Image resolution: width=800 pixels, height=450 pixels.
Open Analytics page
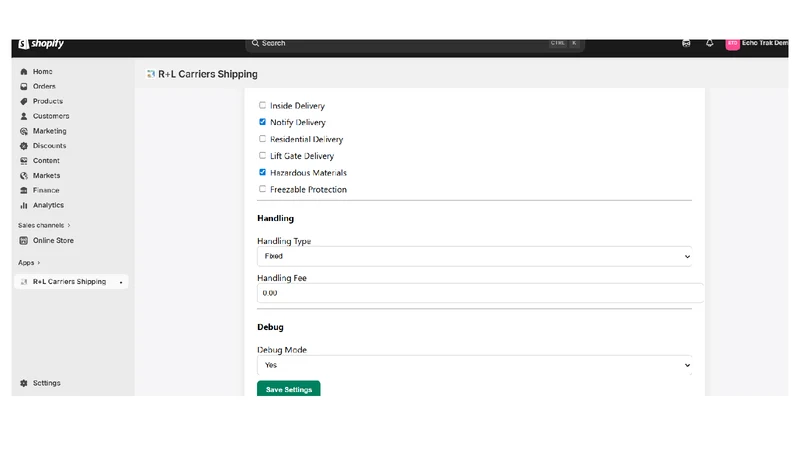[48, 205]
